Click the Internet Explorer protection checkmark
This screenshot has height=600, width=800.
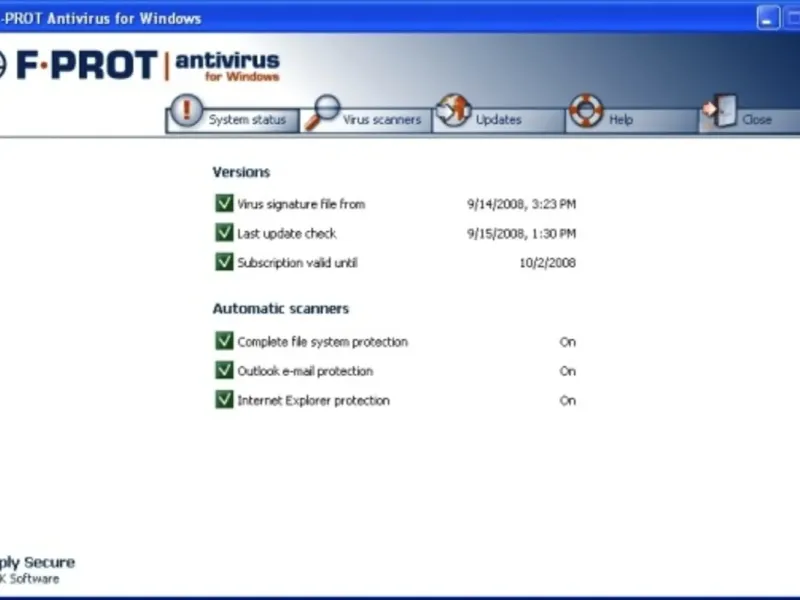(224, 399)
